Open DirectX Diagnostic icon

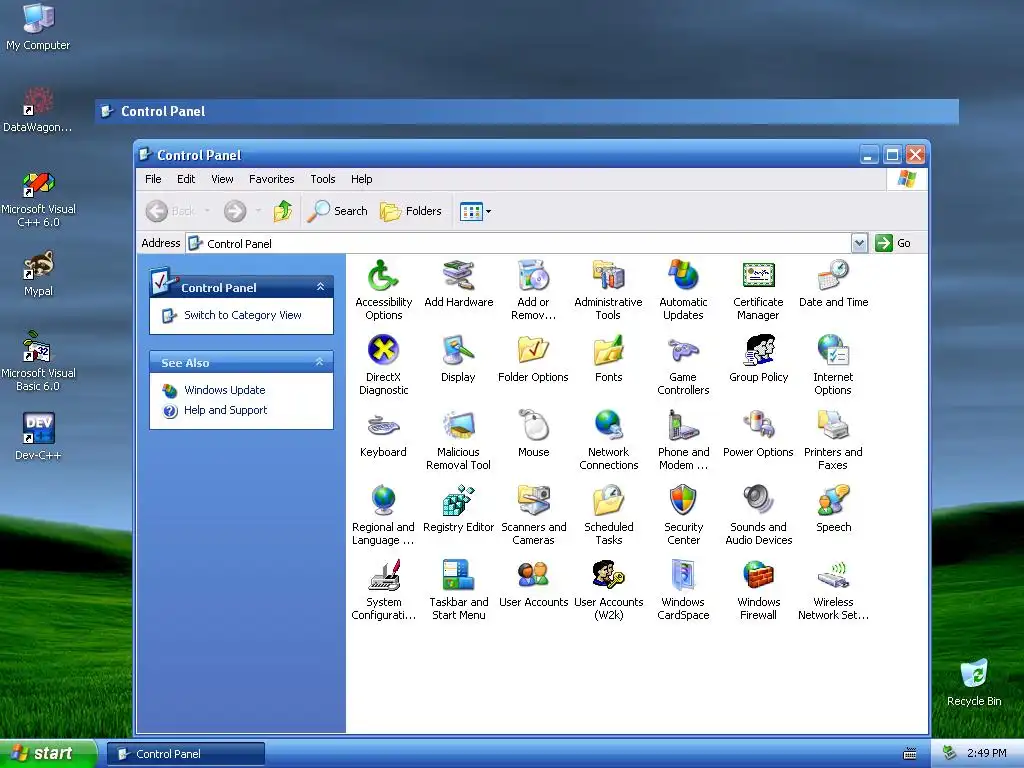coord(383,351)
